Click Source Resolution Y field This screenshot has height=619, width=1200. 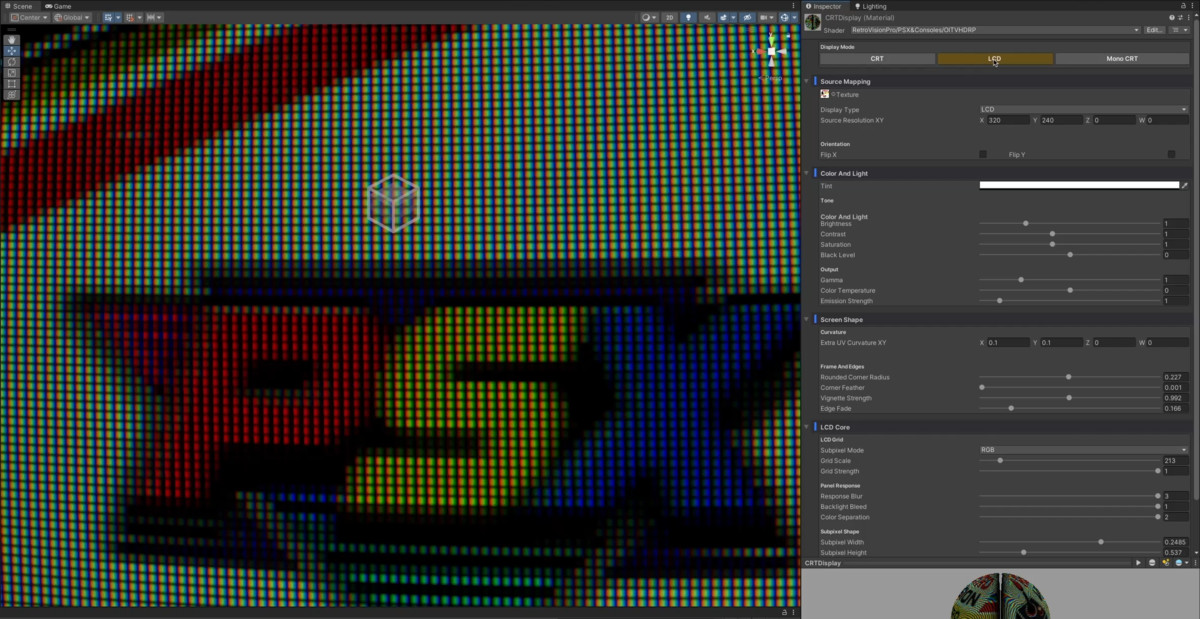[1061, 120]
